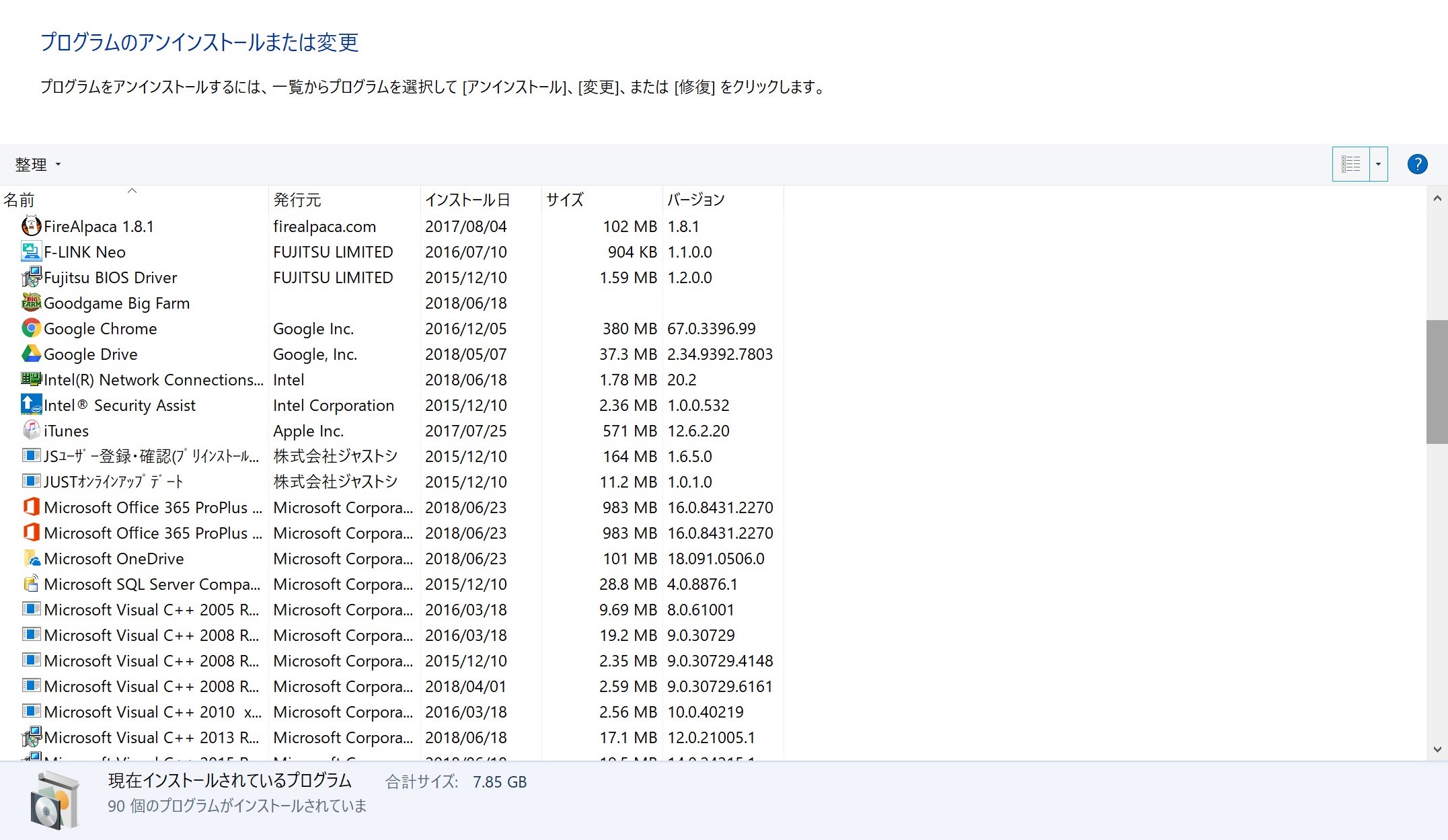Click the FireAlpaca 1.8.1 program icon
The width and height of the screenshot is (1448, 840).
point(31,226)
